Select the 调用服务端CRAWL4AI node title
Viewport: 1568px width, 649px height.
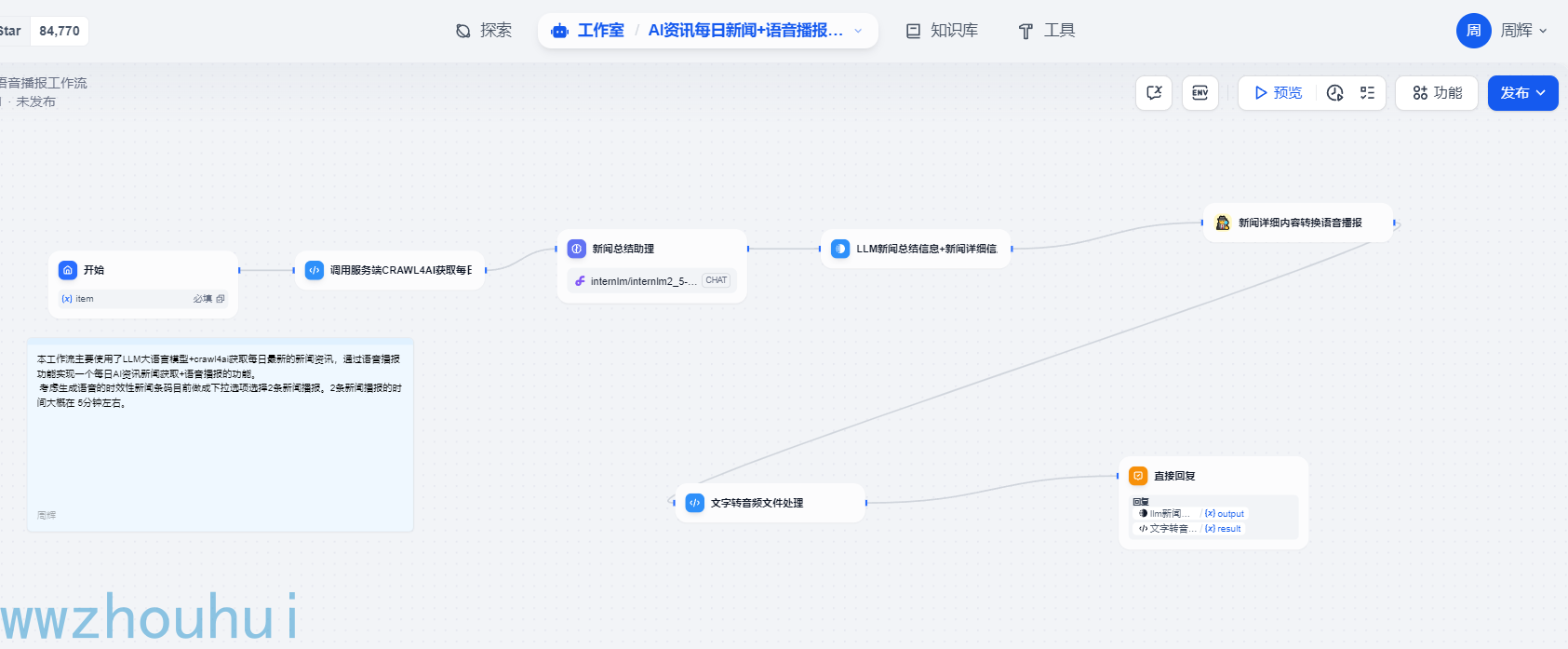[x=401, y=270]
